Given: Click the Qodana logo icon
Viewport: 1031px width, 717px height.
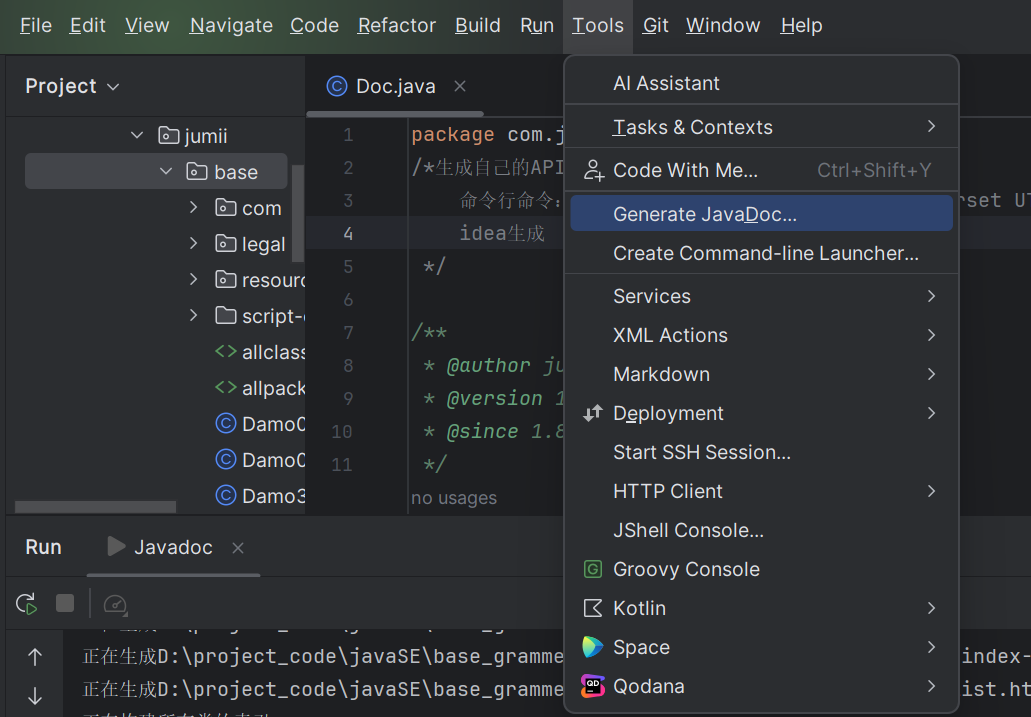Looking at the screenshot, I should click(593, 686).
